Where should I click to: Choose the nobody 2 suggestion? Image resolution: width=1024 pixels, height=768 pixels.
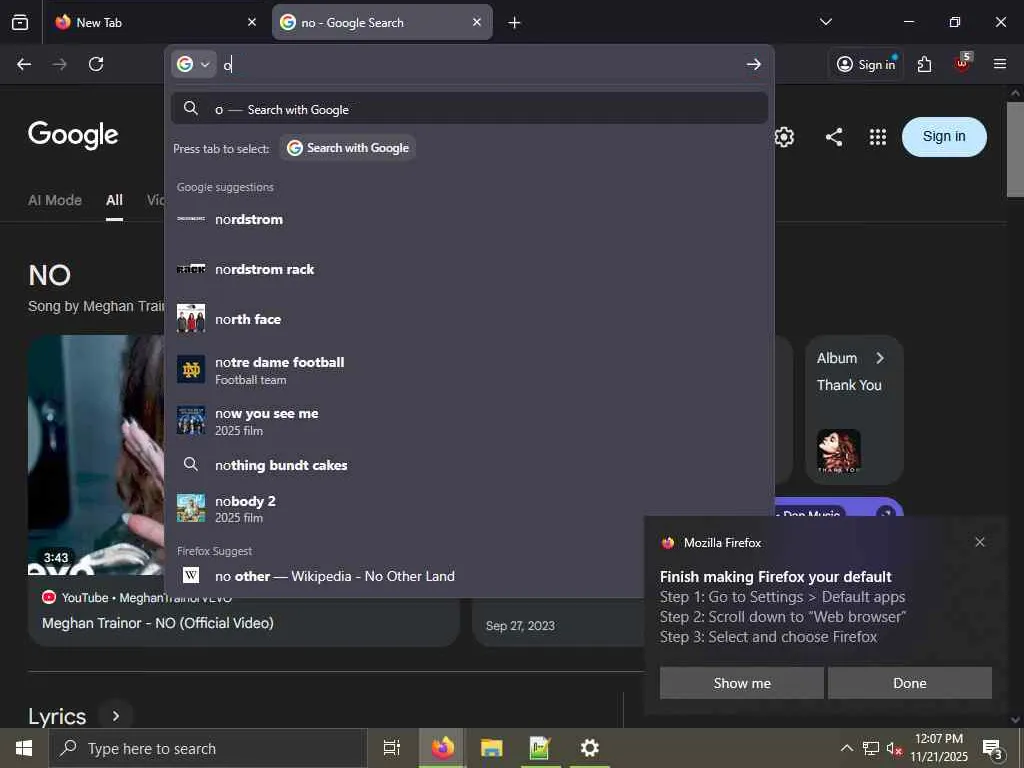[469, 508]
